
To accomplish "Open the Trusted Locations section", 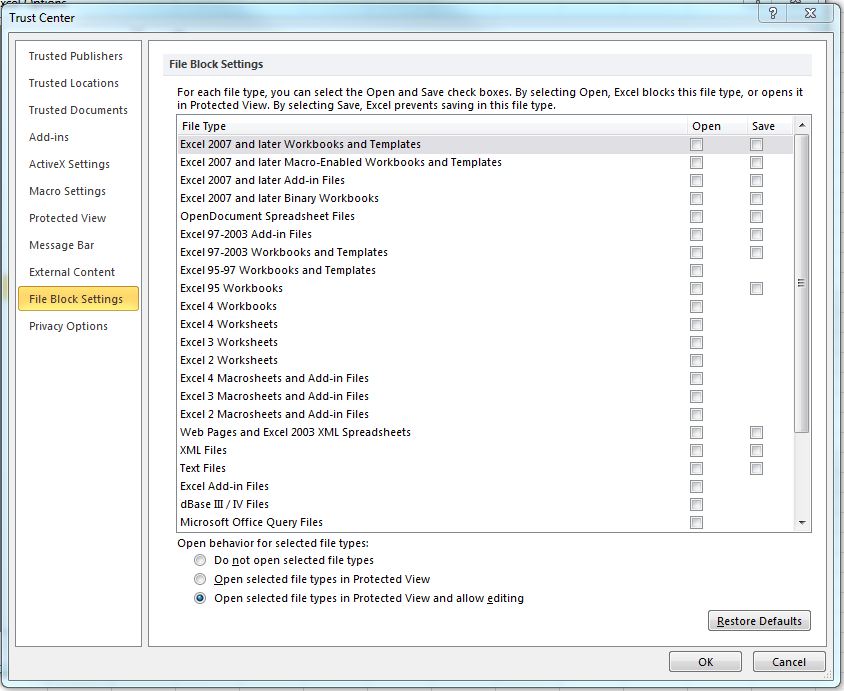I will [x=74, y=83].
